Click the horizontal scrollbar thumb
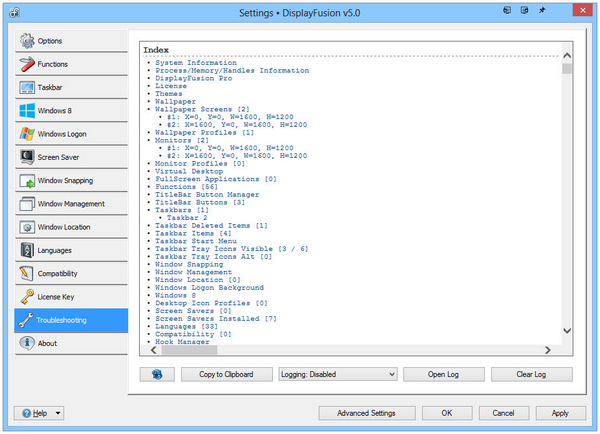The image size is (600, 434). click(189, 350)
